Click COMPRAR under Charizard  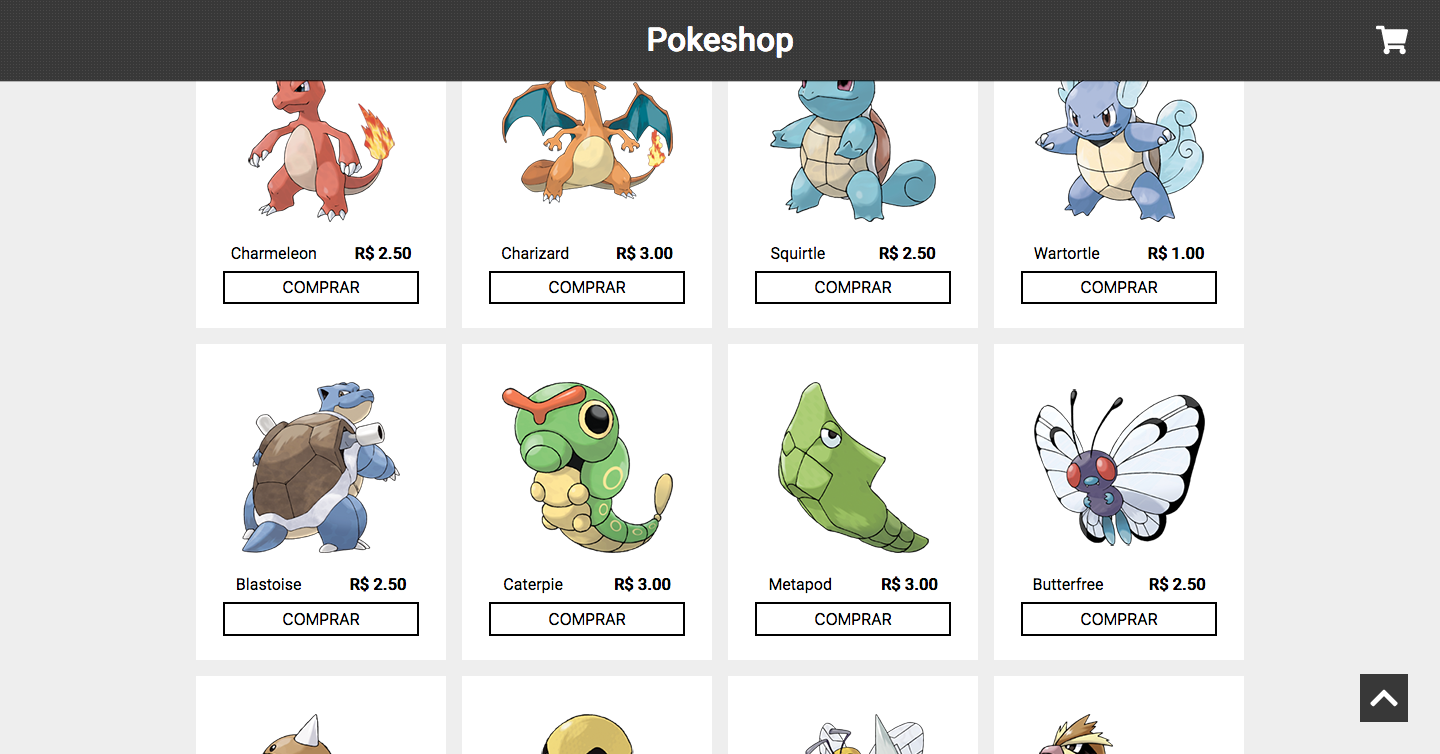587,287
